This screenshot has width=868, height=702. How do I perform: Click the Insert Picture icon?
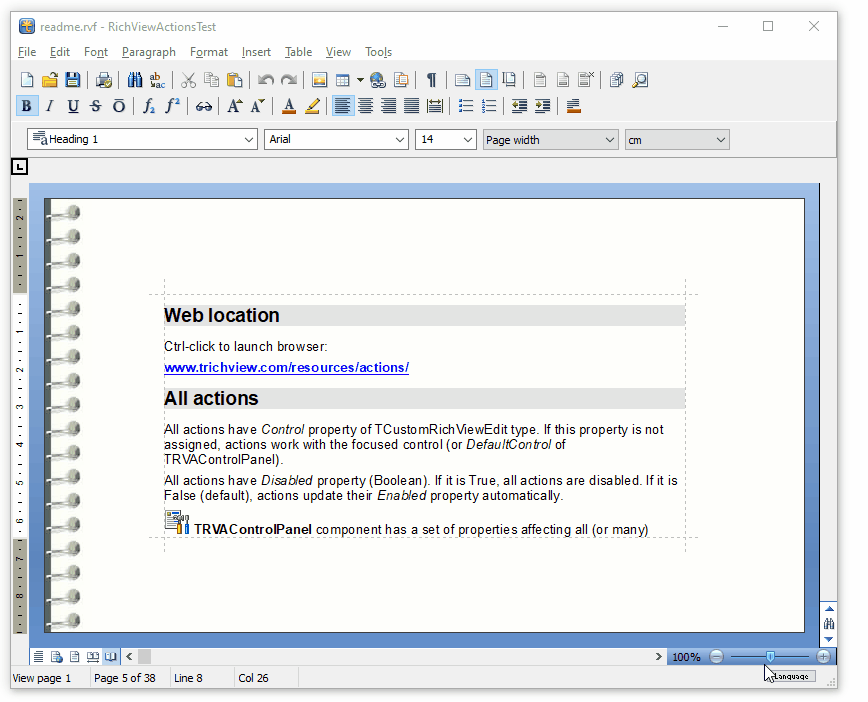point(320,80)
